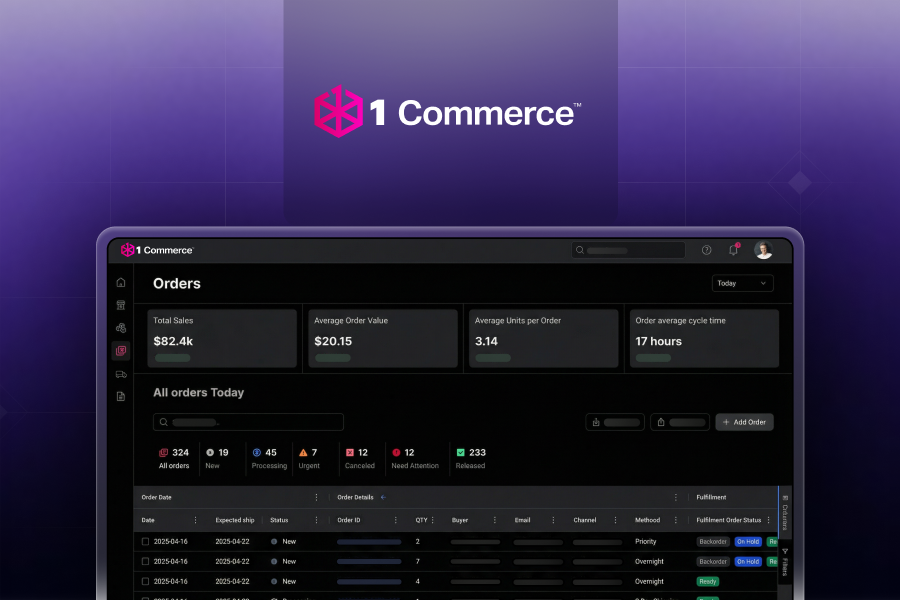900x600 pixels.
Task: Open the Order ID column three-dot menu
Action: 395,520
